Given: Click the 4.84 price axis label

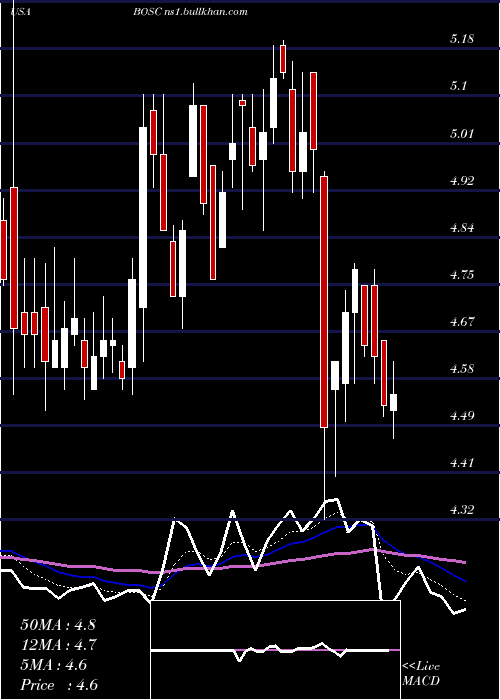Looking at the screenshot, I should (x=462, y=228).
